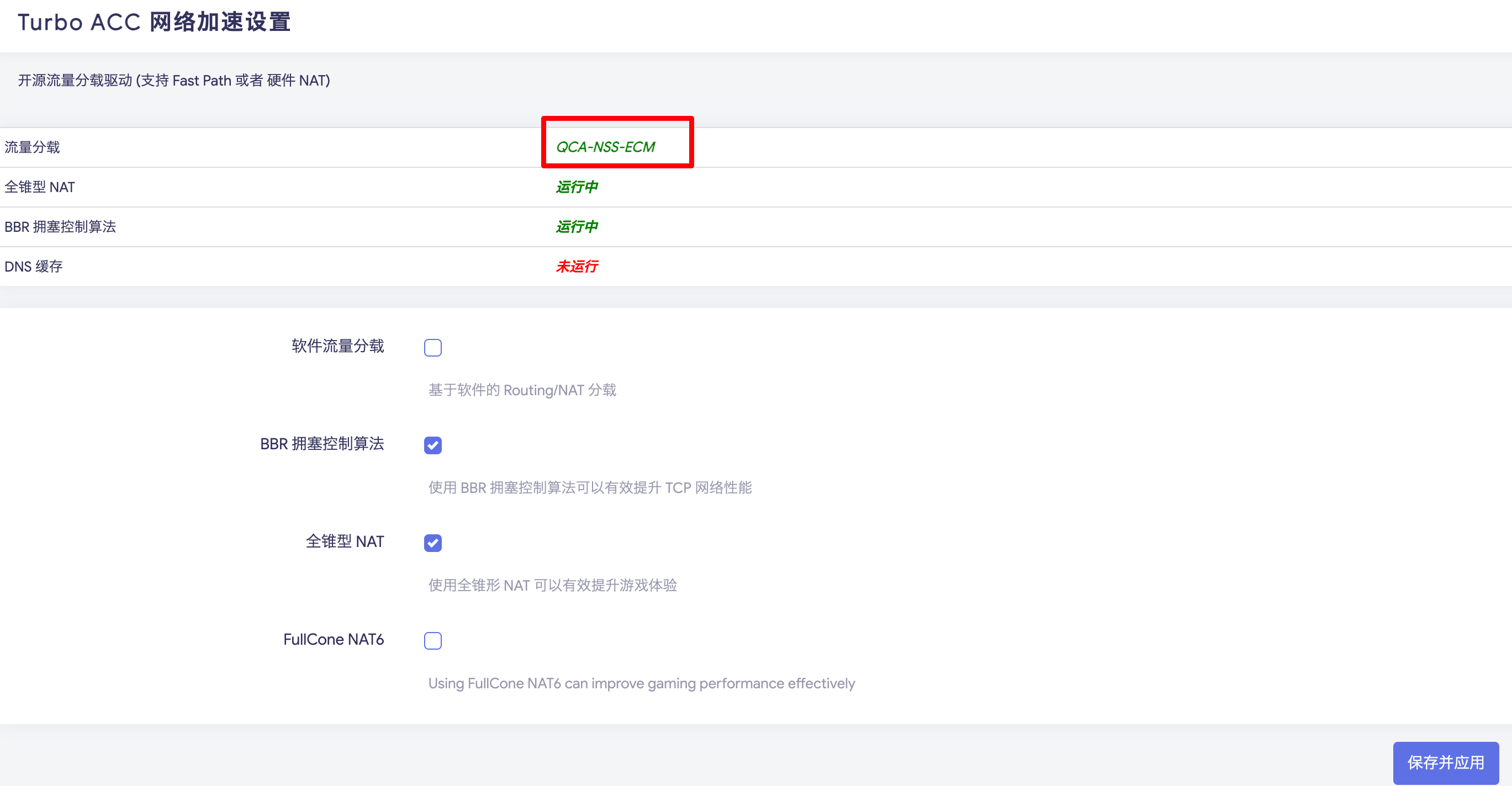This screenshot has width=1512, height=786.
Task: Enable the 软件流量分载 checkbox
Action: click(432, 348)
